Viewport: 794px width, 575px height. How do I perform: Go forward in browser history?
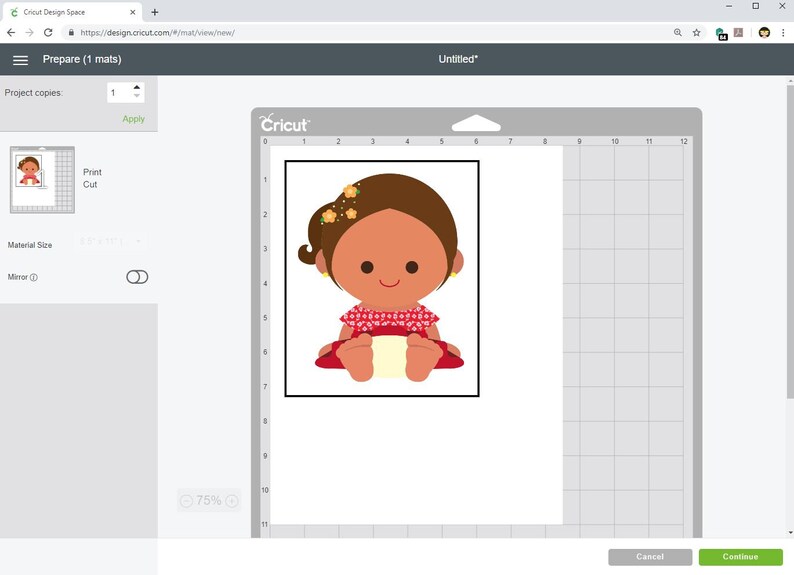[29, 32]
